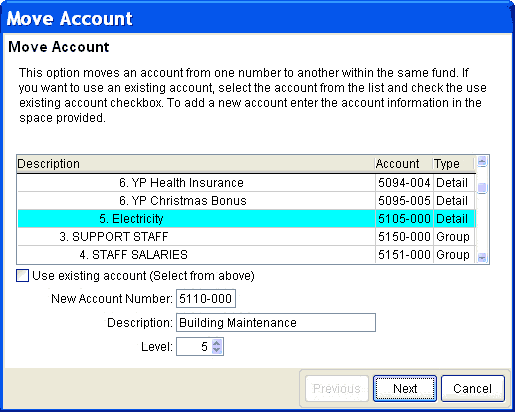Focus the Building Maintenance description field
Screen dimensions: 515x412
276,322
